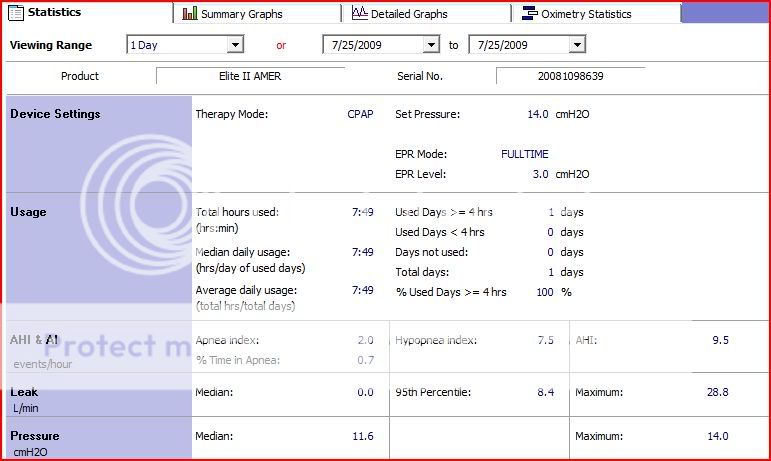Open the Oximetry Statistics tab

pyautogui.click(x=585, y=14)
